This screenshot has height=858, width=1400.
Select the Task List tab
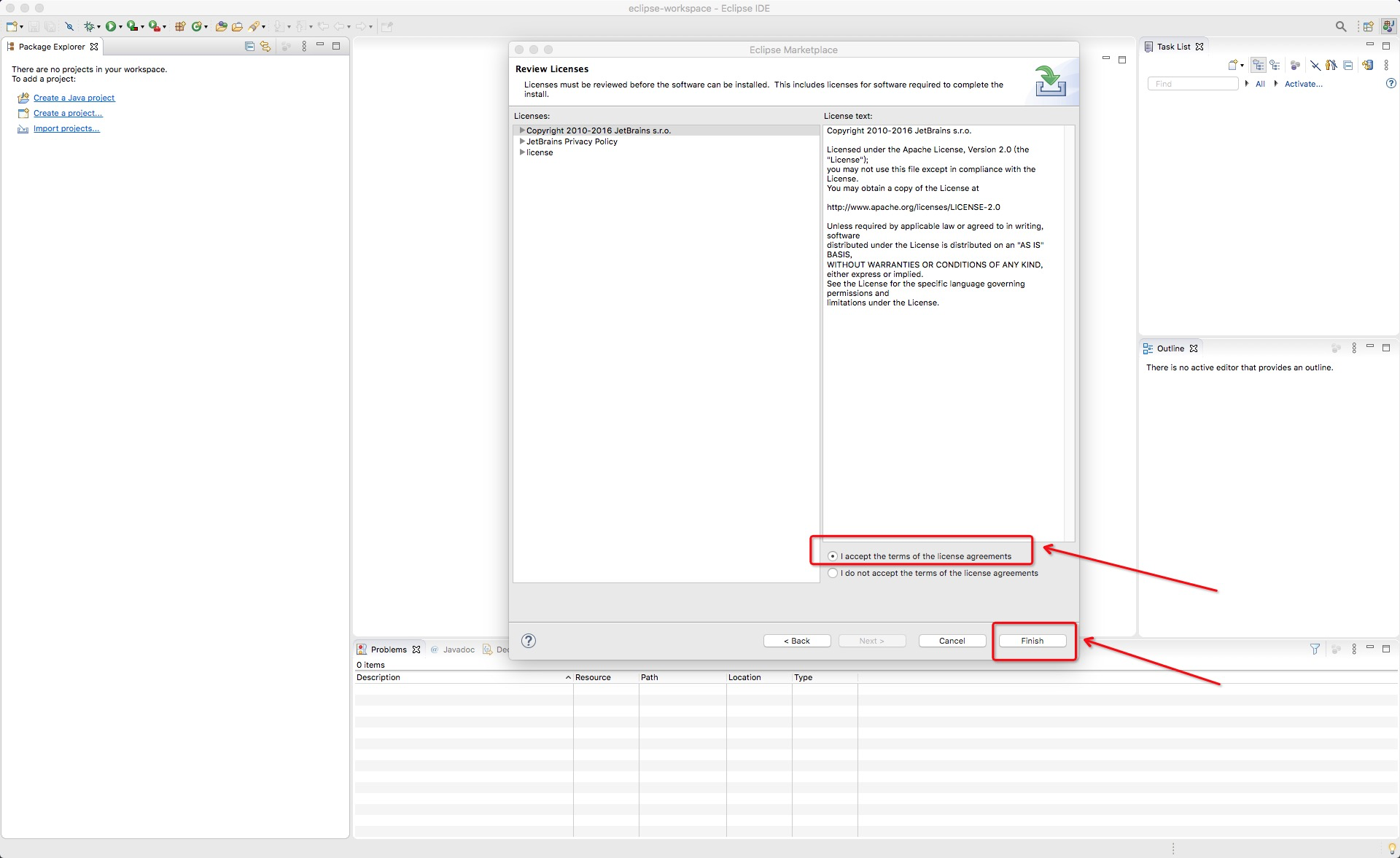pos(1174,47)
